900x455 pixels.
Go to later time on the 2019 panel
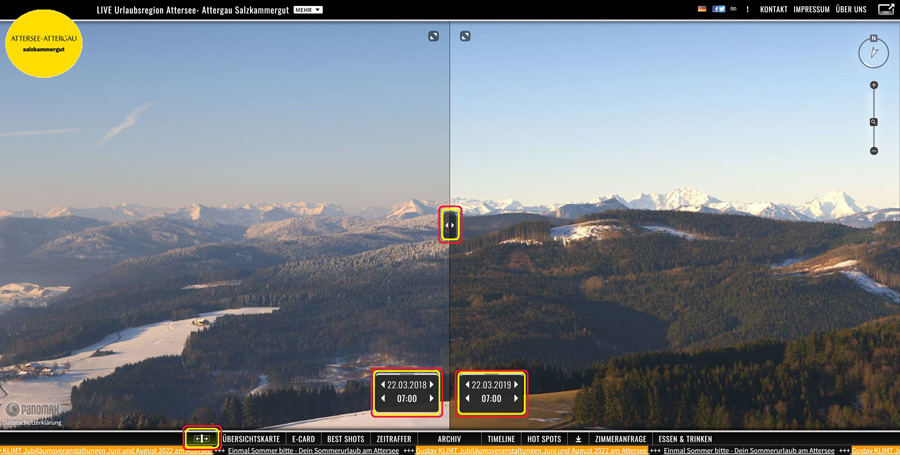click(x=516, y=398)
